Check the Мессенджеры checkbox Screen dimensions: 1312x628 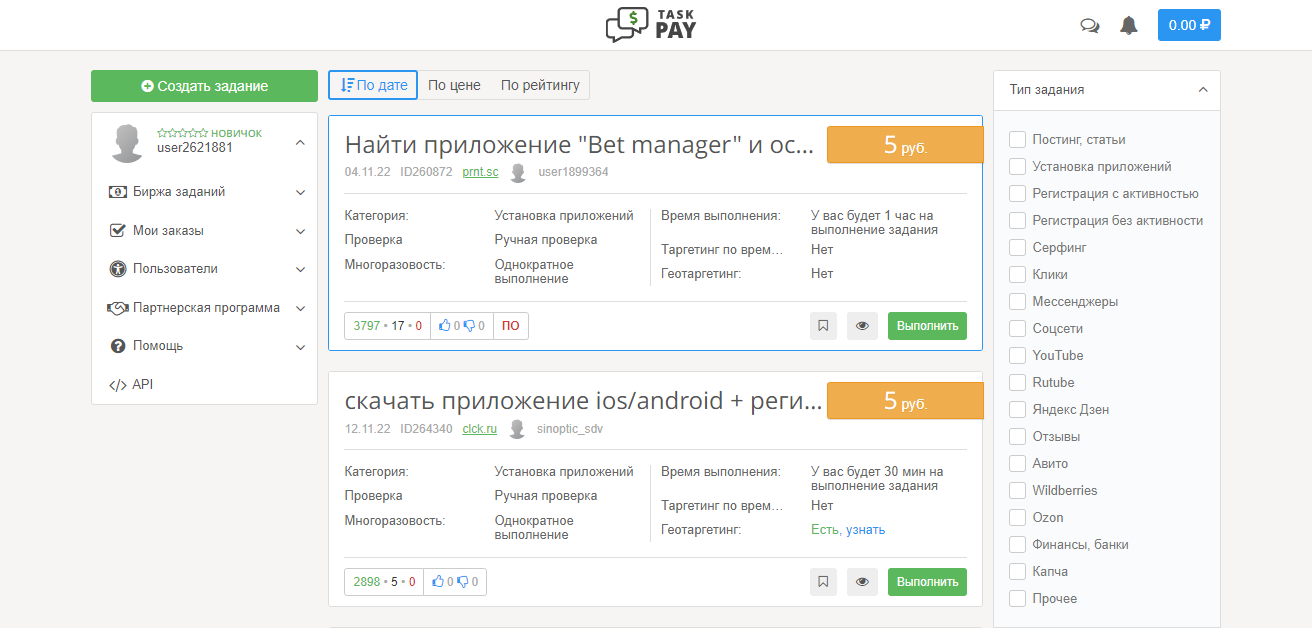pyautogui.click(x=1017, y=301)
